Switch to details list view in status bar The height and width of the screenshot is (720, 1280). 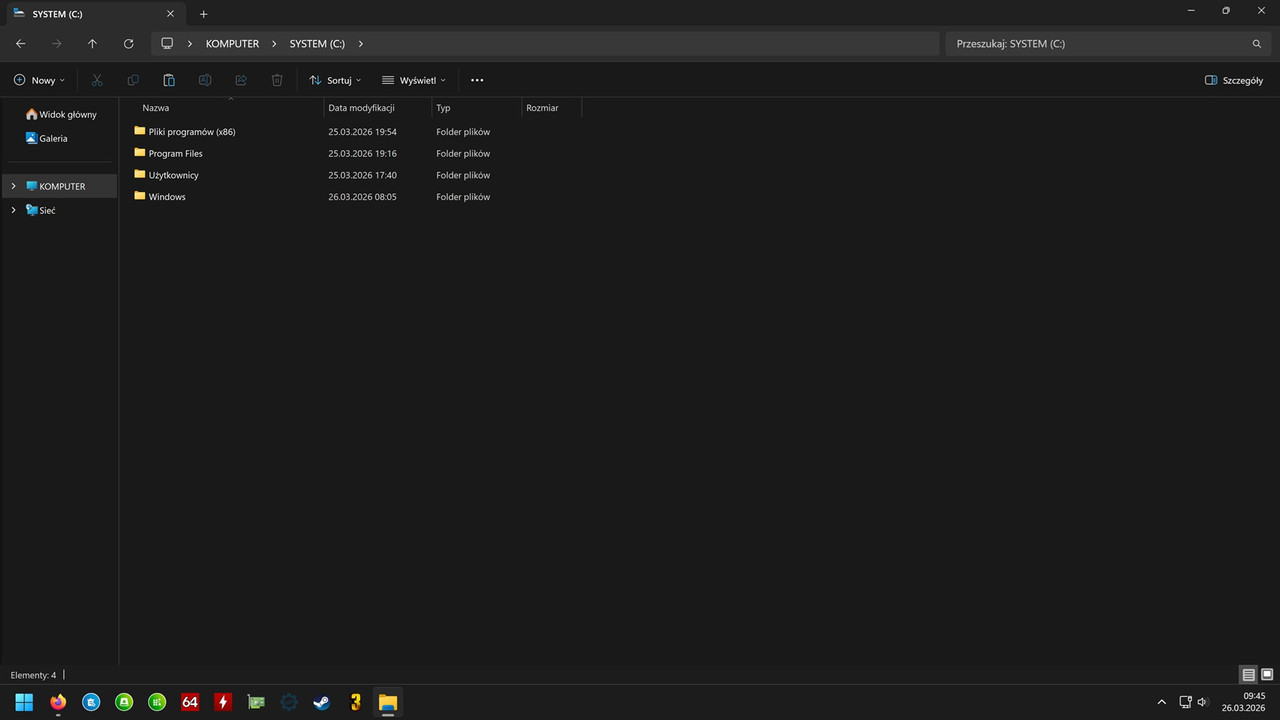point(1248,675)
